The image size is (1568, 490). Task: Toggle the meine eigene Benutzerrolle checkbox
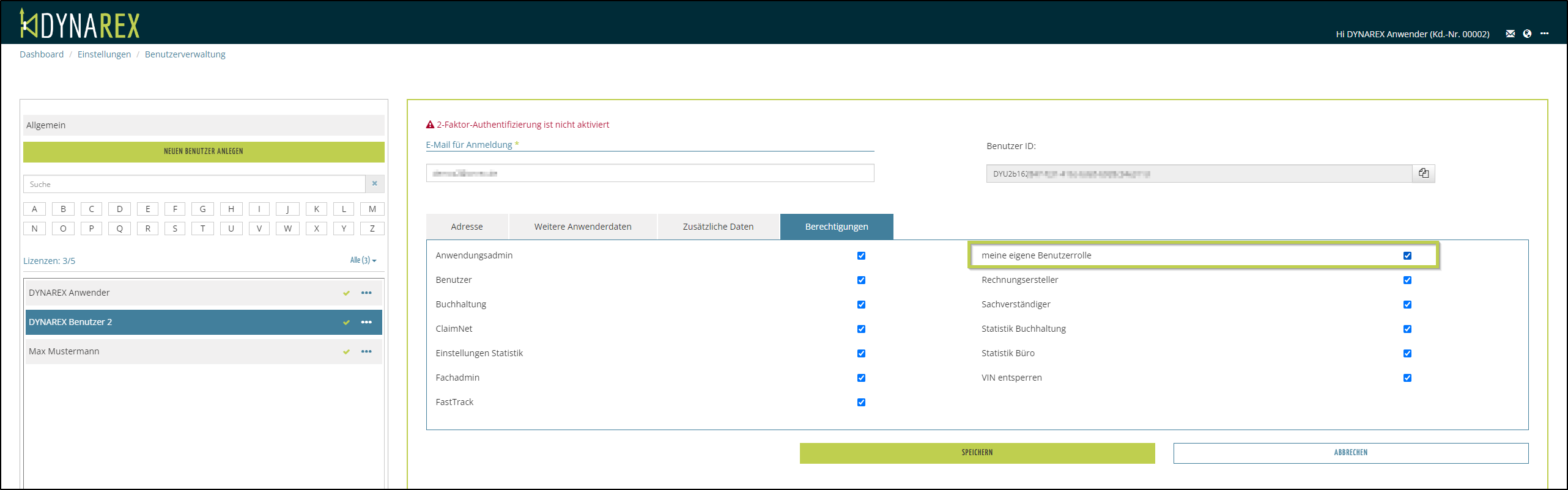pyautogui.click(x=1407, y=255)
